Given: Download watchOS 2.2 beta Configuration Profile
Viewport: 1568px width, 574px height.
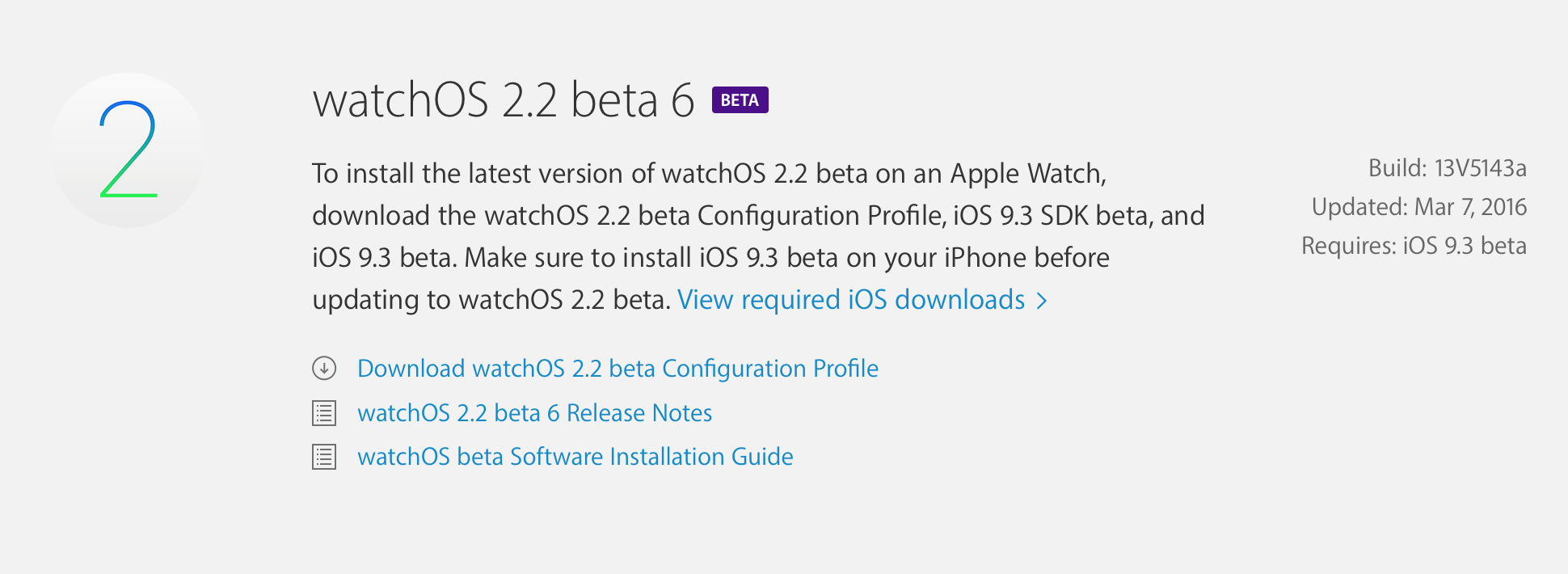Looking at the screenshot, I should tap(618, 369).
